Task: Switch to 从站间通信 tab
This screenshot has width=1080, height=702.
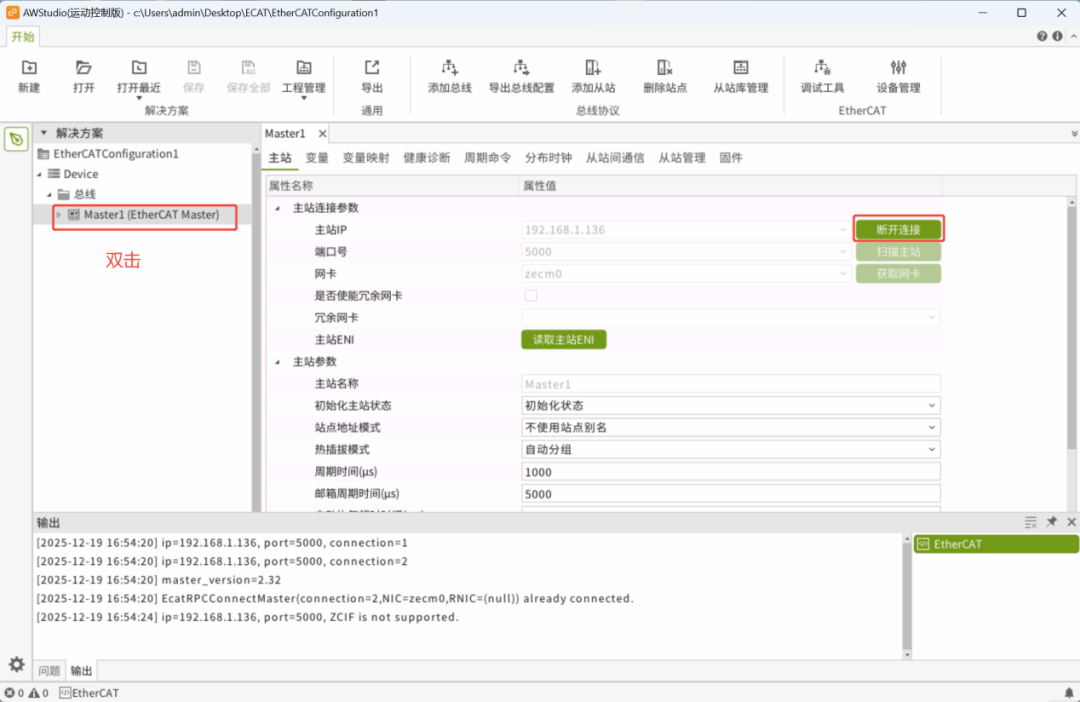Action: (614, 158)
